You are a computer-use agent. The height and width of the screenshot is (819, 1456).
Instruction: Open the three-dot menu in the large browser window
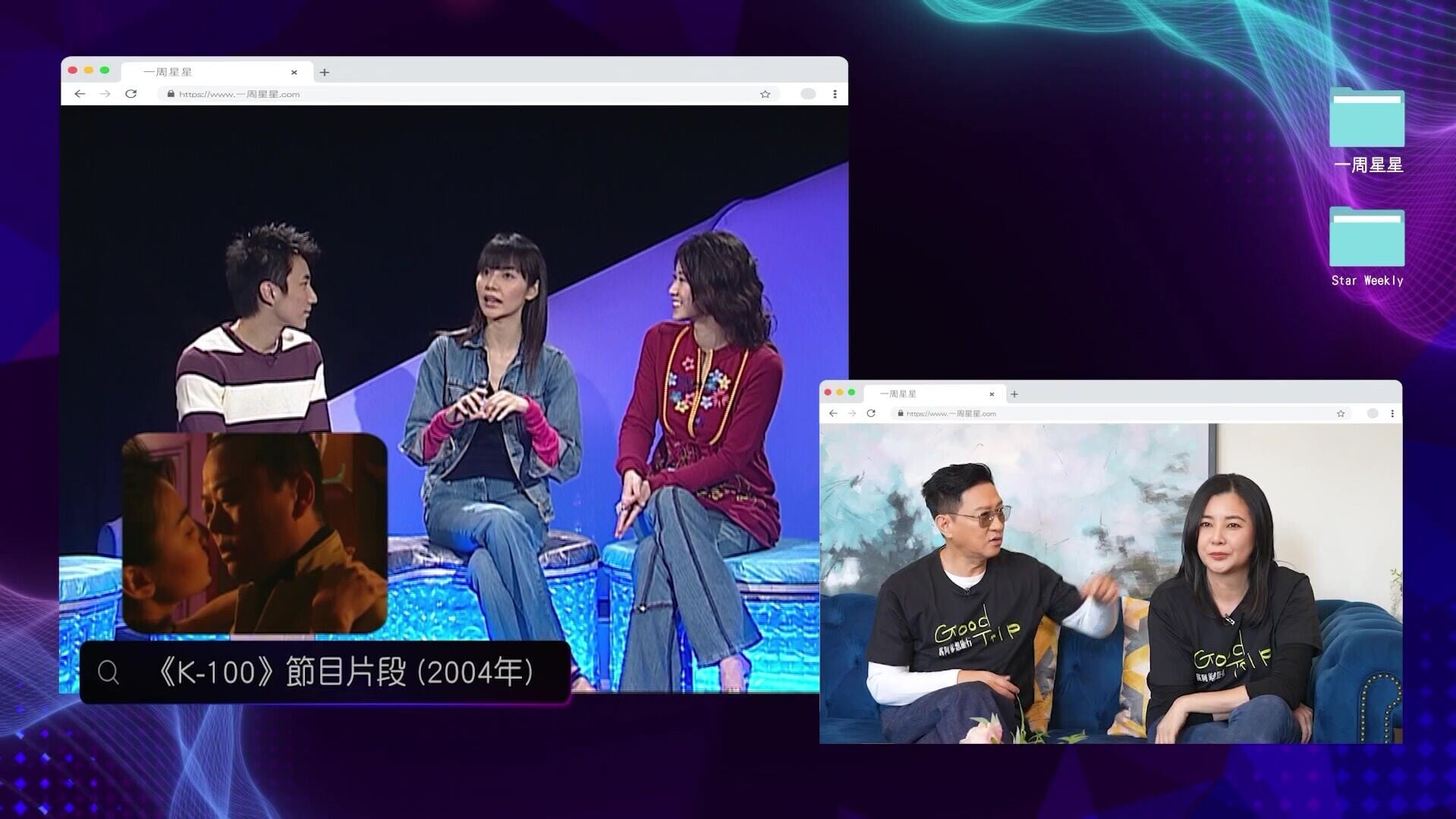(x=835, y=94)
